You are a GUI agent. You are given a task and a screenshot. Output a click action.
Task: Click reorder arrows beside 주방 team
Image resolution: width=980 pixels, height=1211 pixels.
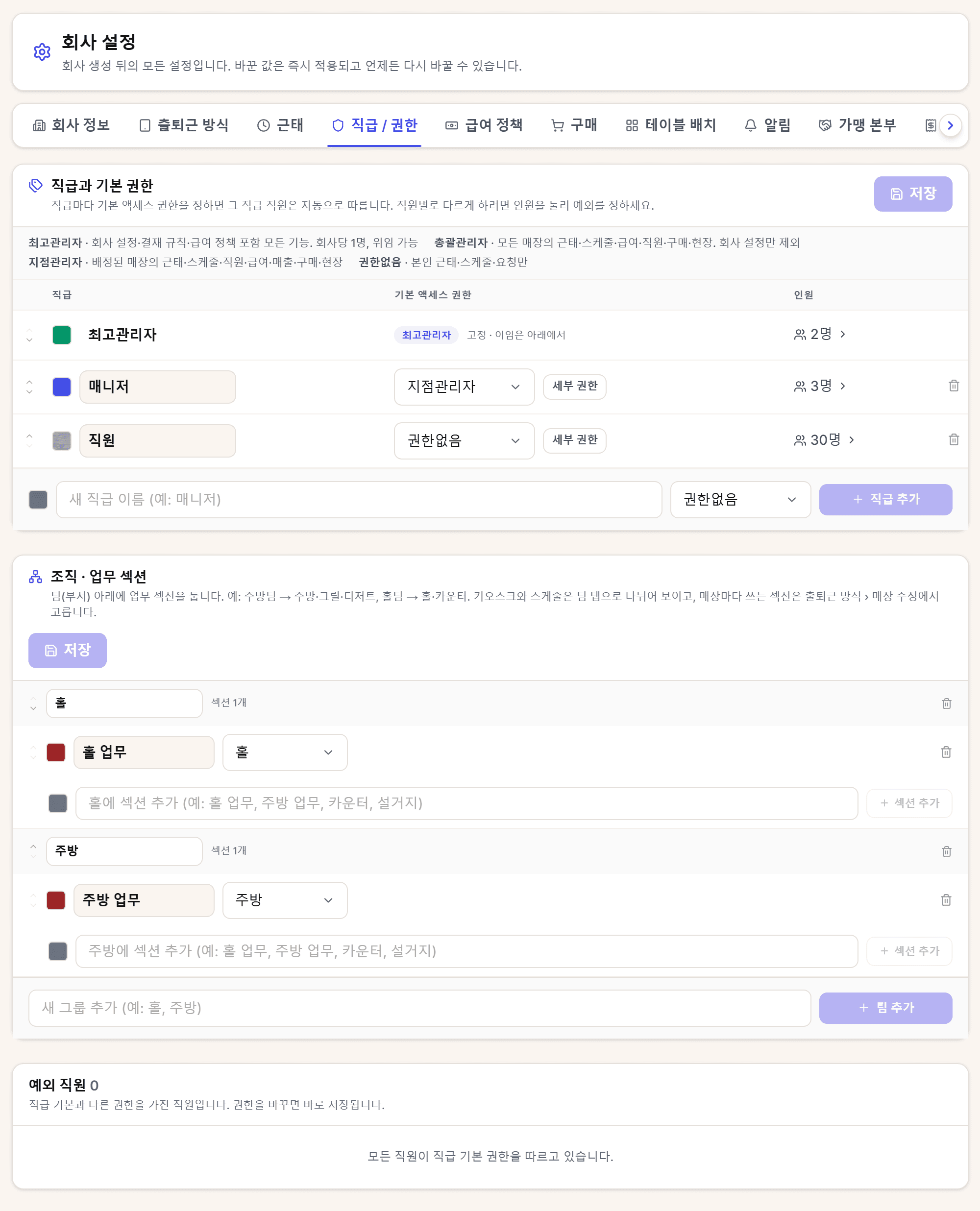pos(33,851)
